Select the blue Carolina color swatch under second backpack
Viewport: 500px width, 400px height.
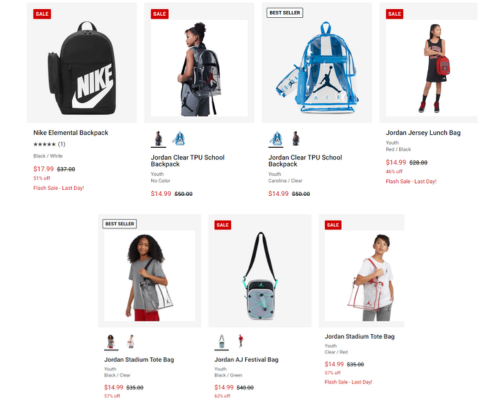[179, 139]
